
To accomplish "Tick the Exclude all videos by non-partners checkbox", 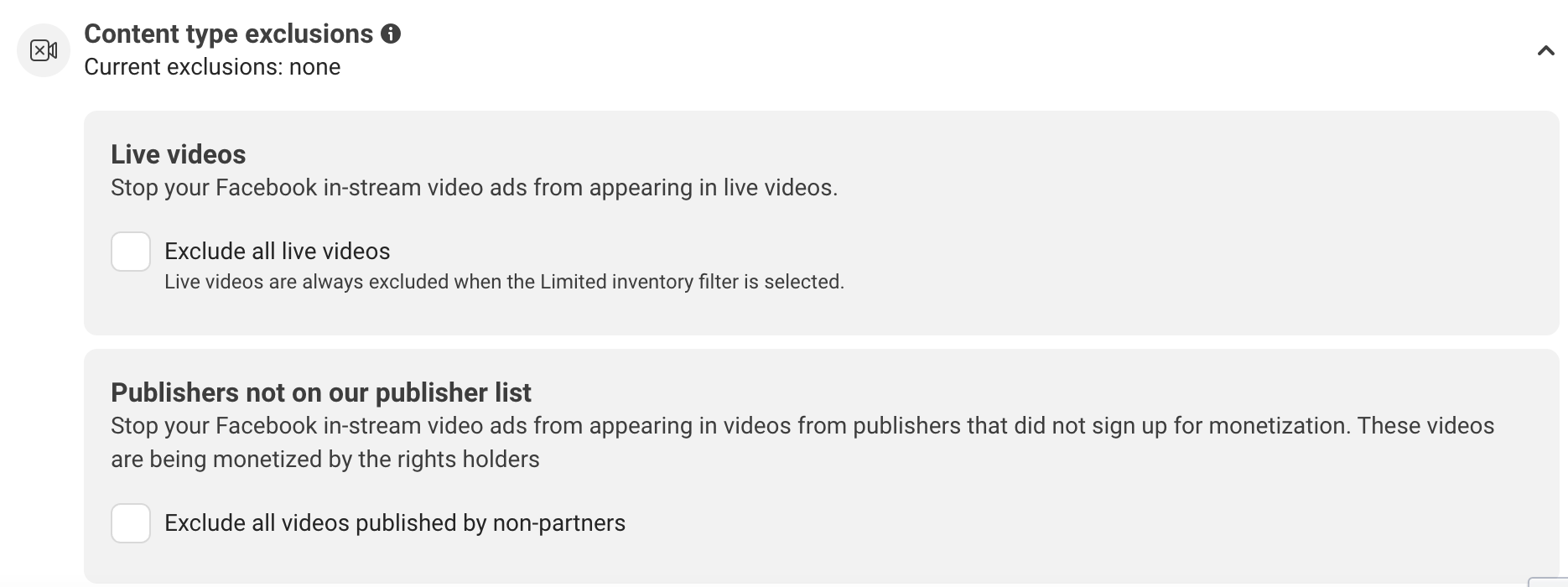I will [x=131, y=523].
